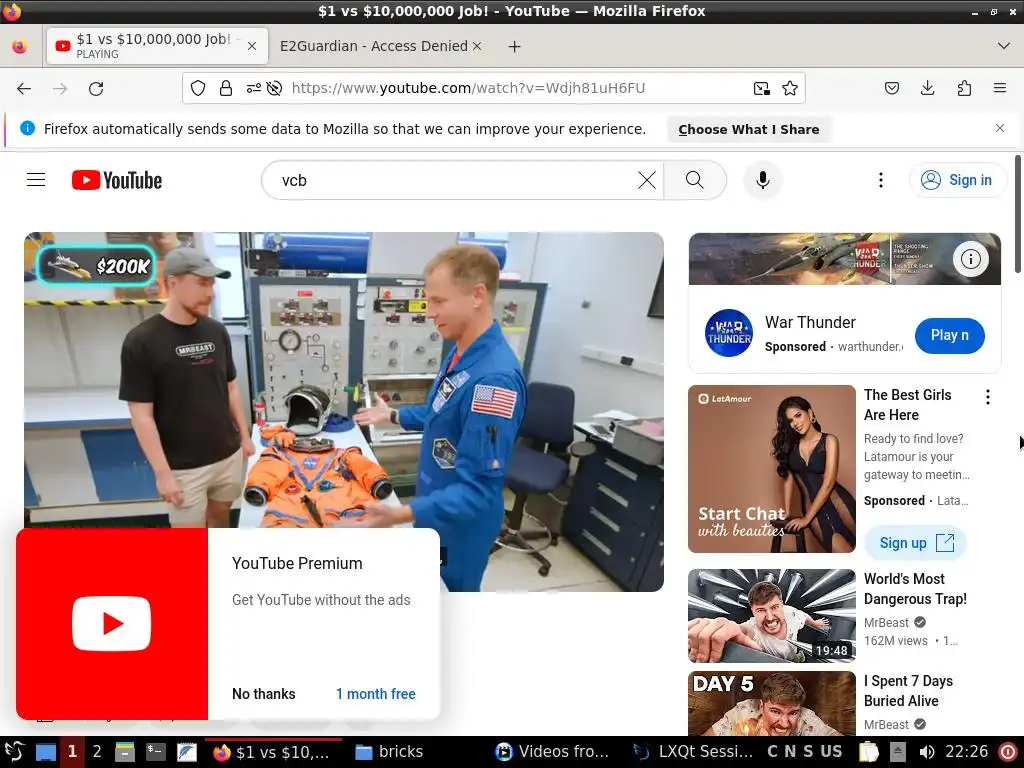Bookmark this page with the star
The height and width of the screenshot is (768, 1024).
click(x=790, y=88)
